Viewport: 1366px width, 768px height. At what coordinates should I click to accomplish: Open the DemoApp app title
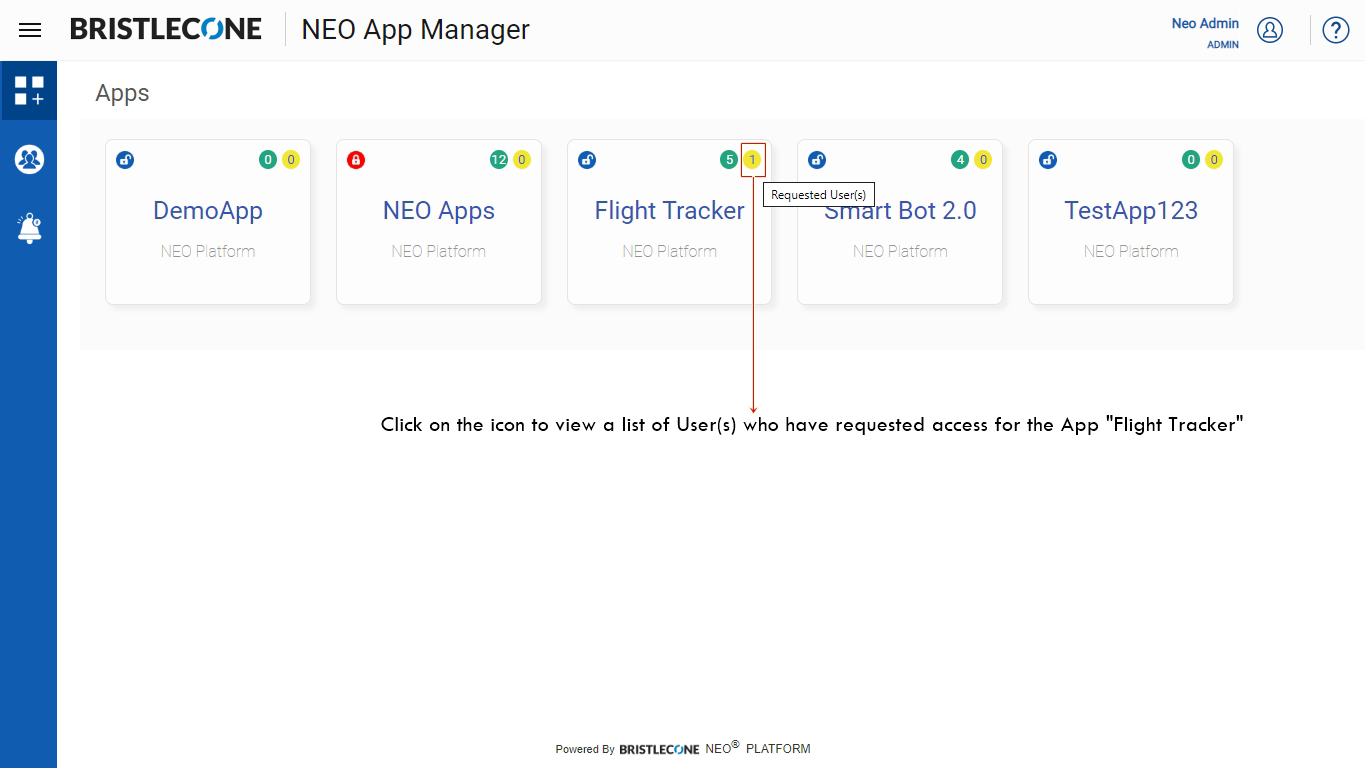(208, 211)
